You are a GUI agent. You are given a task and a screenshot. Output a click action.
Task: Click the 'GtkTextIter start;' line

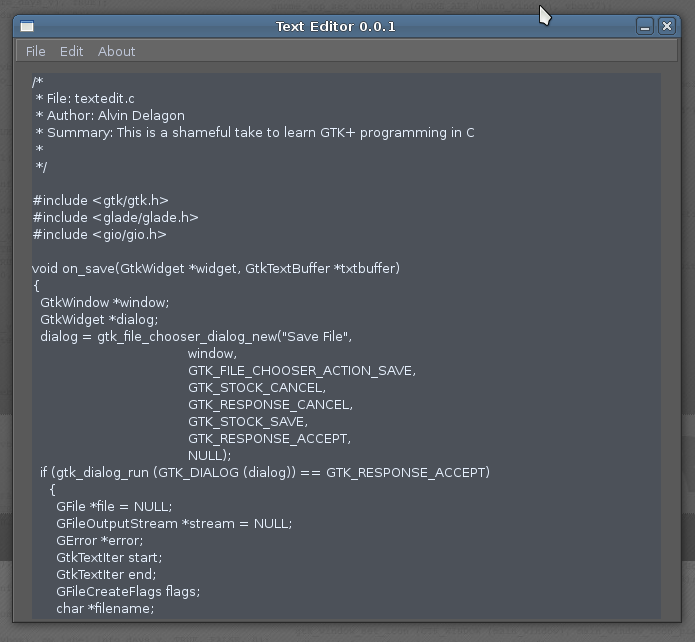click(x=109, y=558)
